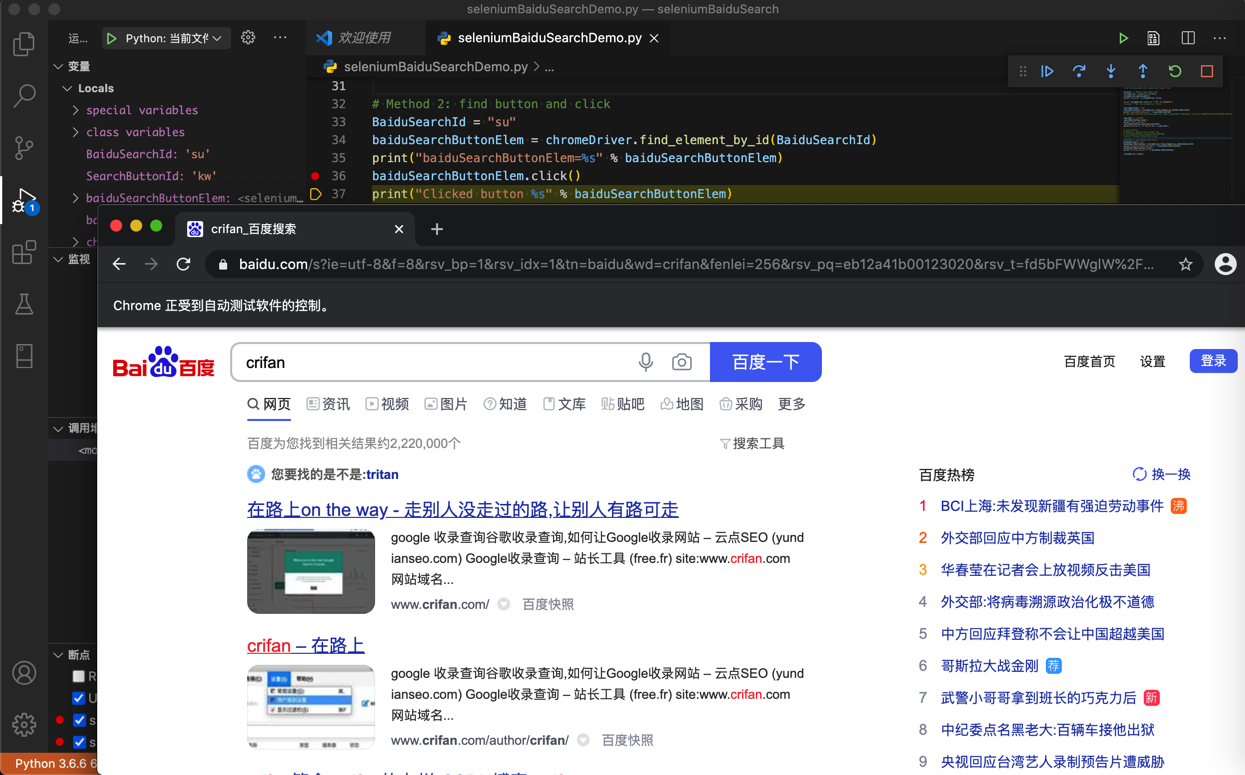
Task: Open crifan – 在路上 result link
Action: click(x=306, y=645)
